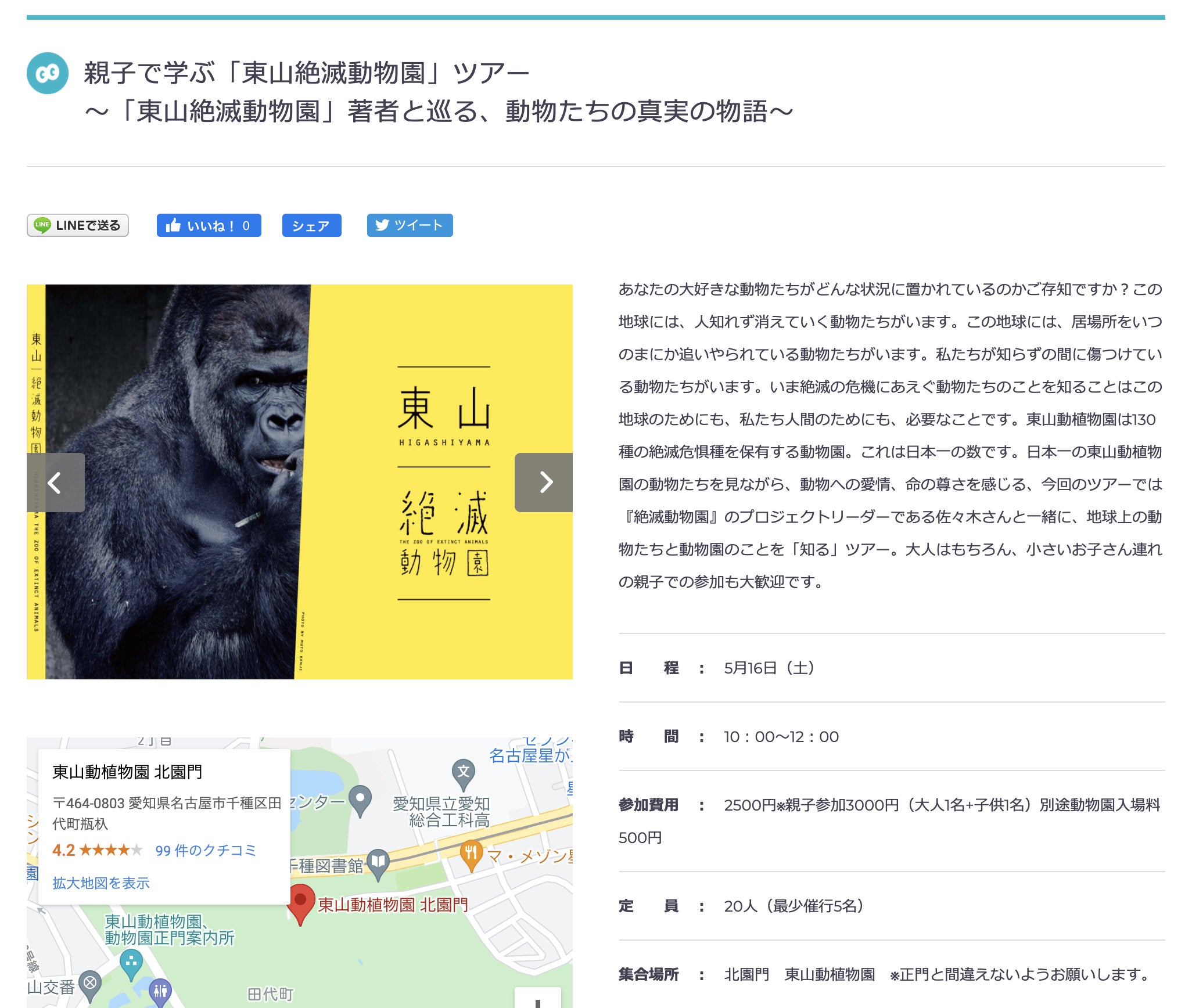
Task: Advance carousel with right chevron arrow
Action: tap(544, 482)
